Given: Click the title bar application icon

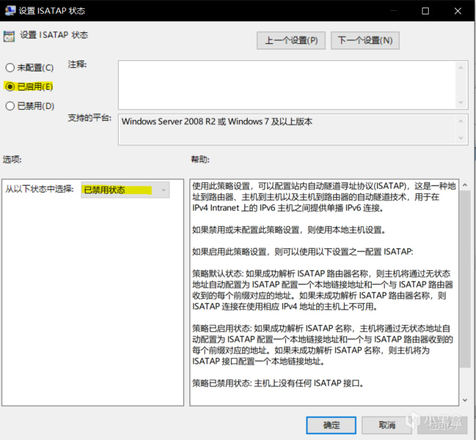Looking at the screenshot, I should pos(10,11).
